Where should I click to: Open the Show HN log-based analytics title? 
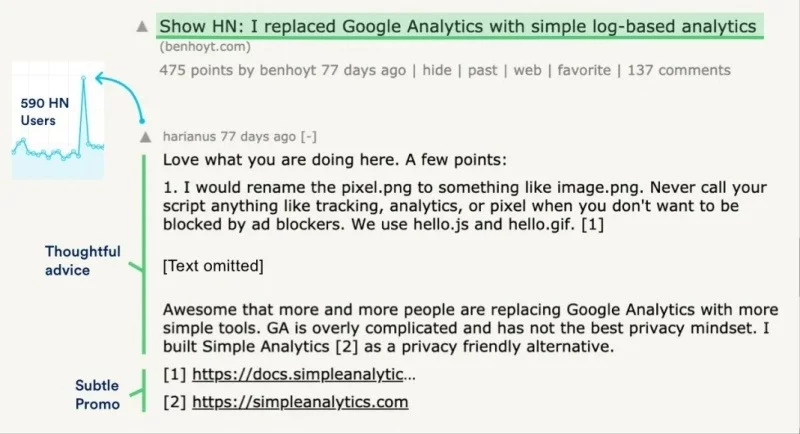point(457,25)
